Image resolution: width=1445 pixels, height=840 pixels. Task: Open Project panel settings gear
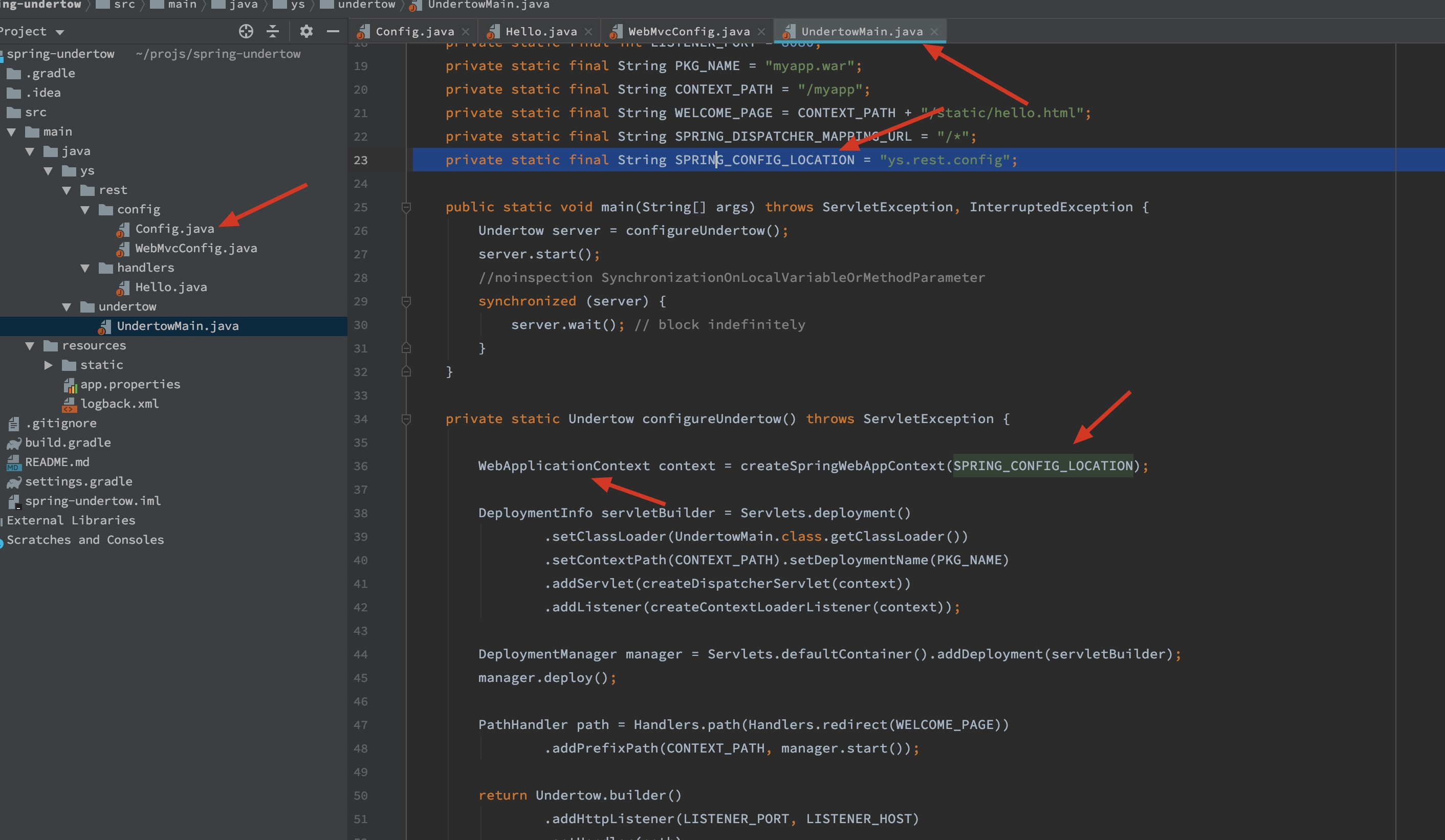306,31
